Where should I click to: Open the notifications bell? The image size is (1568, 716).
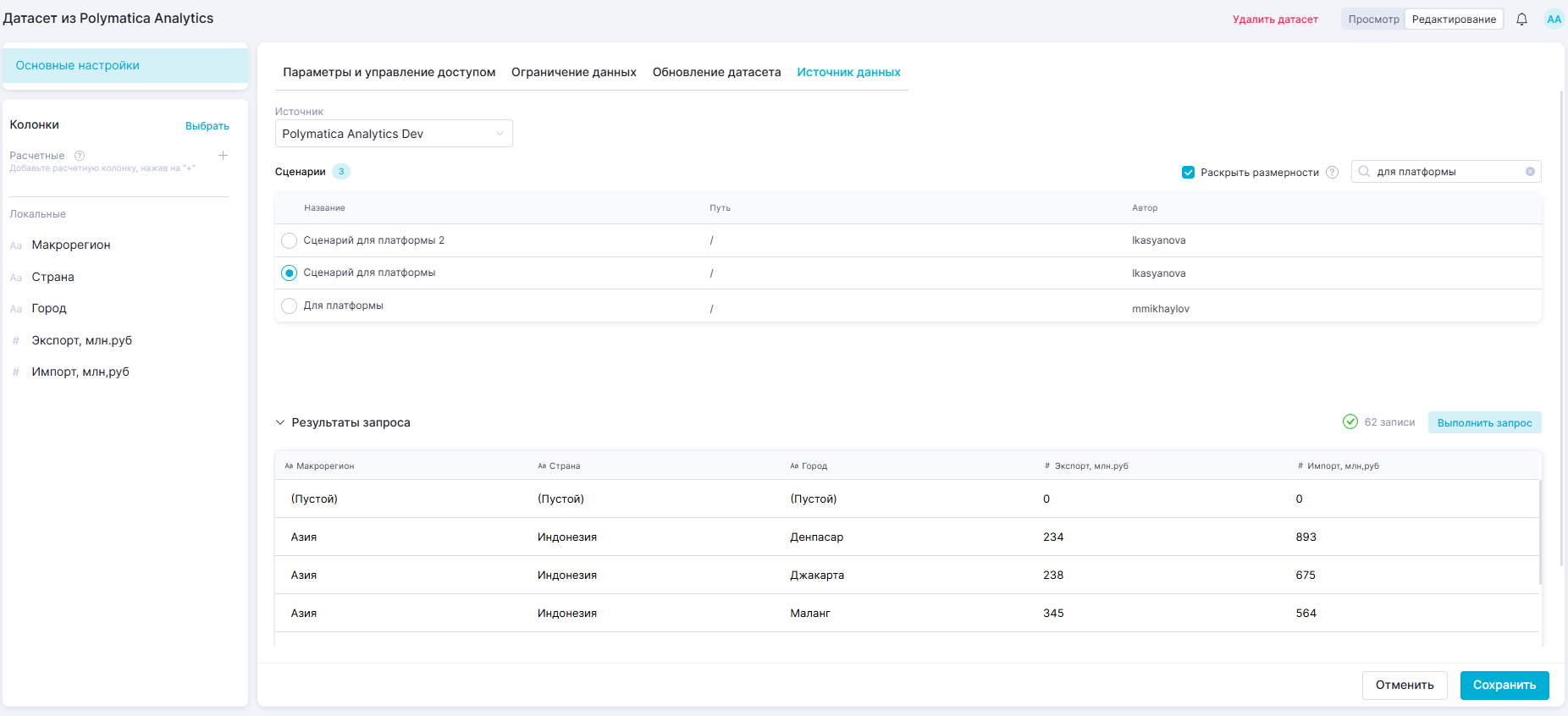[x=1521, y=19]
